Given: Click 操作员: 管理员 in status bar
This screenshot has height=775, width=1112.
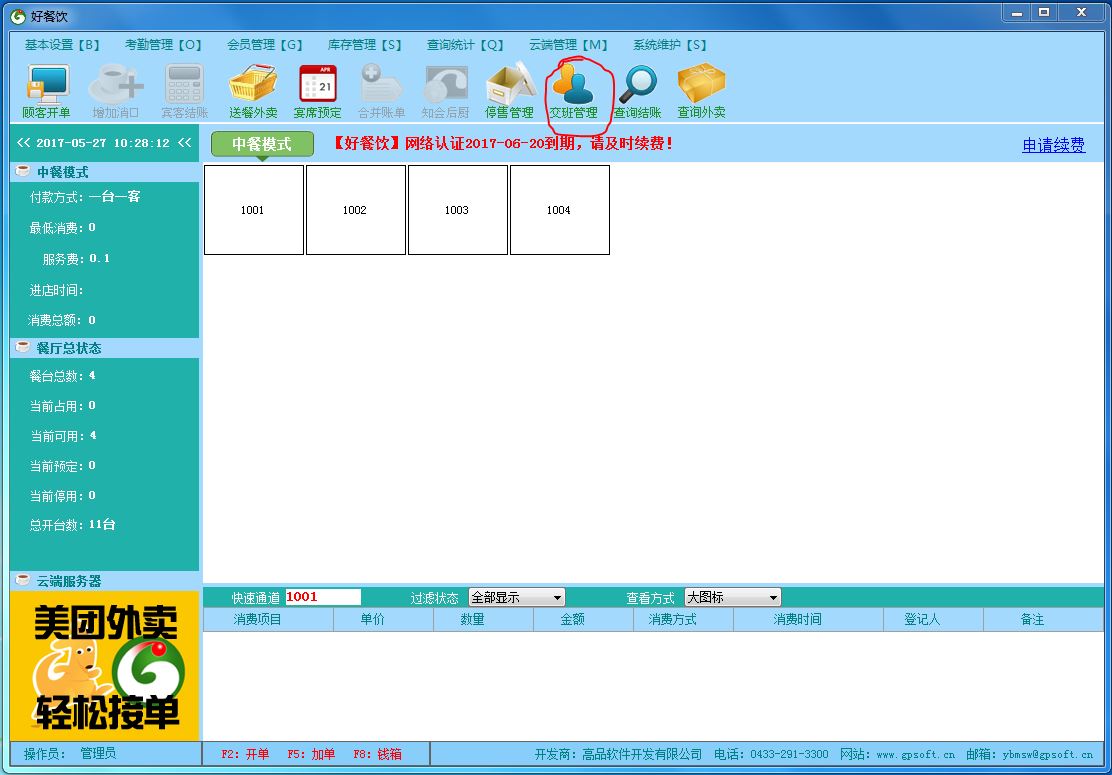Looking at the screenshot, I should coord(70,754).
